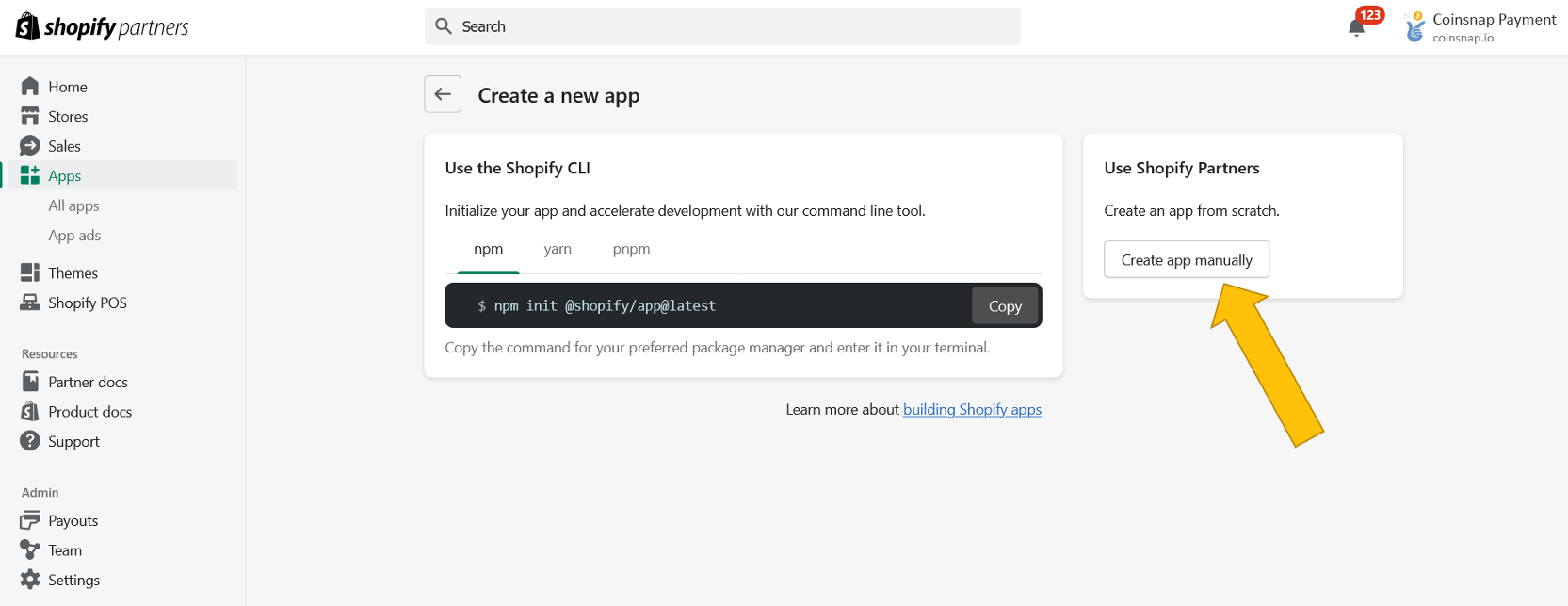Click the Partner docs book icon

click(30, 382)
